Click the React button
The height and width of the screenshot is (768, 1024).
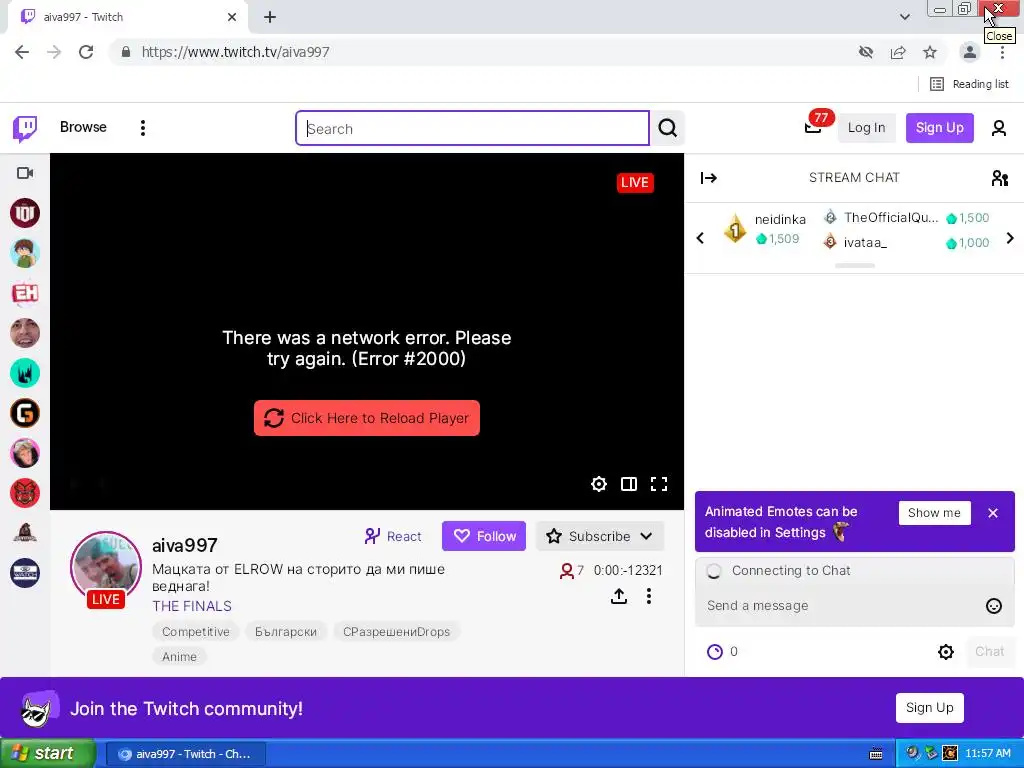pyautogui.click(x=393, y=536)
